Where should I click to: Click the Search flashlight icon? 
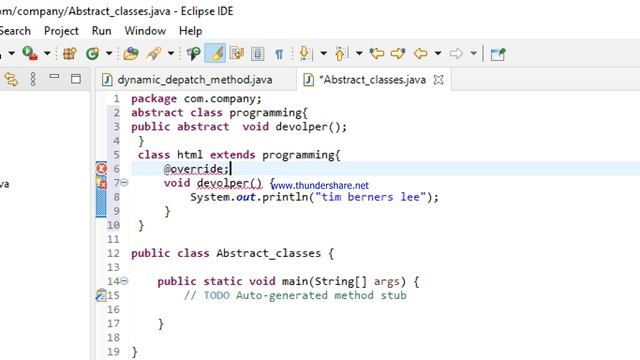point(153,53)
